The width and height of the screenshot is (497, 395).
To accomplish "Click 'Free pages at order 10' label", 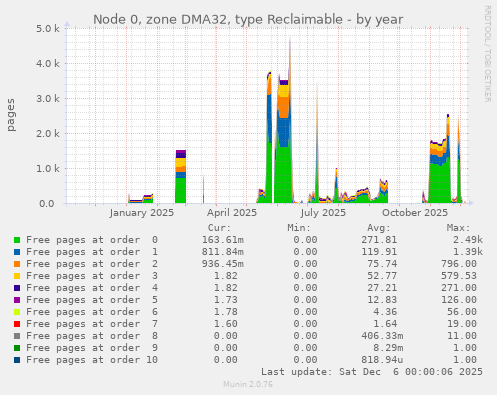I will 92,360.
